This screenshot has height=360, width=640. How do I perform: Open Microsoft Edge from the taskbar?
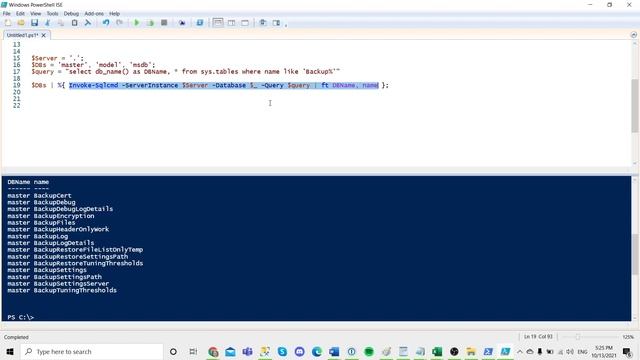[317, 351]
